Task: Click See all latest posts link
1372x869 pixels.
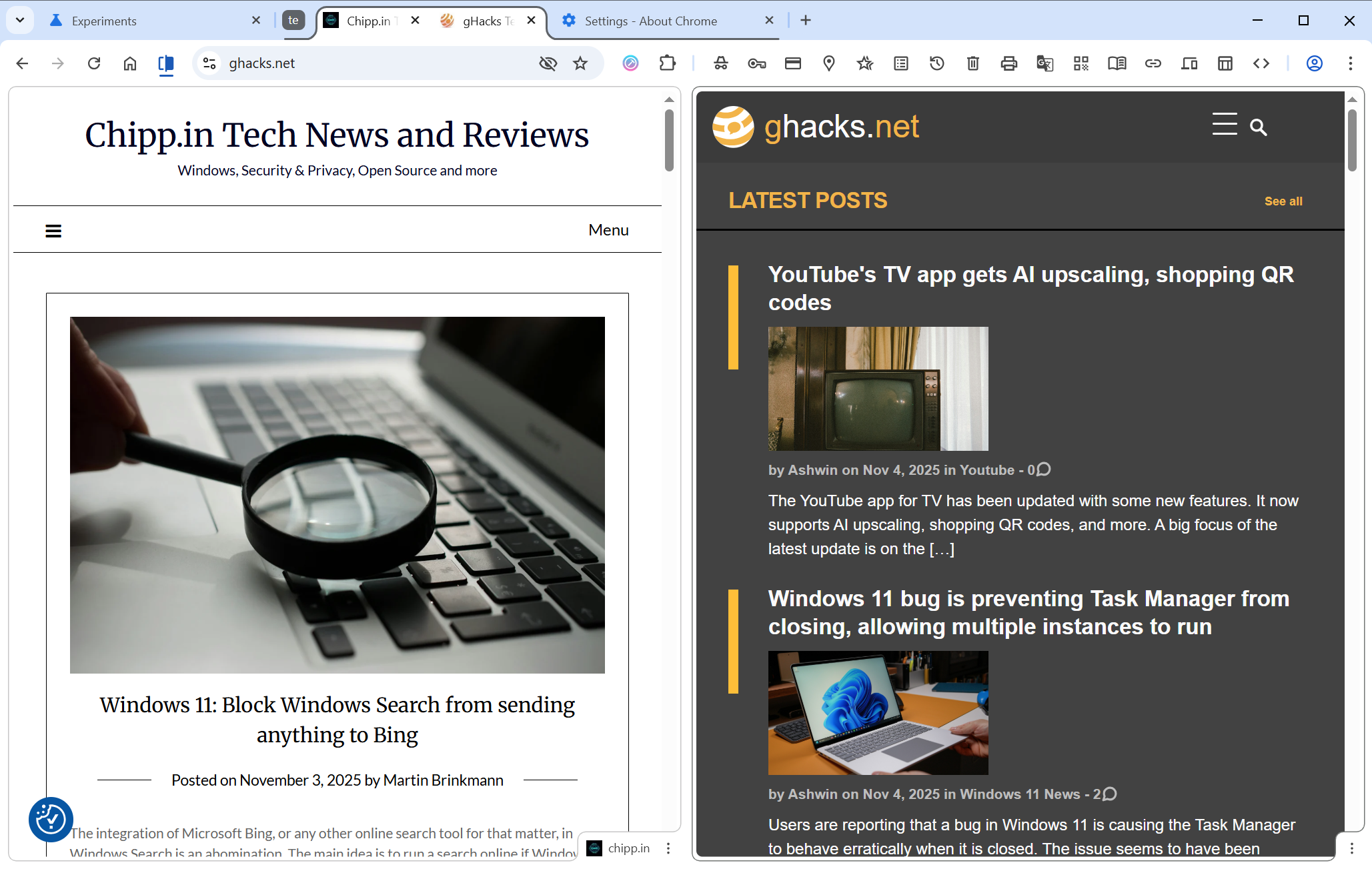Action: pyautogui.click(x=1283, y=201)
